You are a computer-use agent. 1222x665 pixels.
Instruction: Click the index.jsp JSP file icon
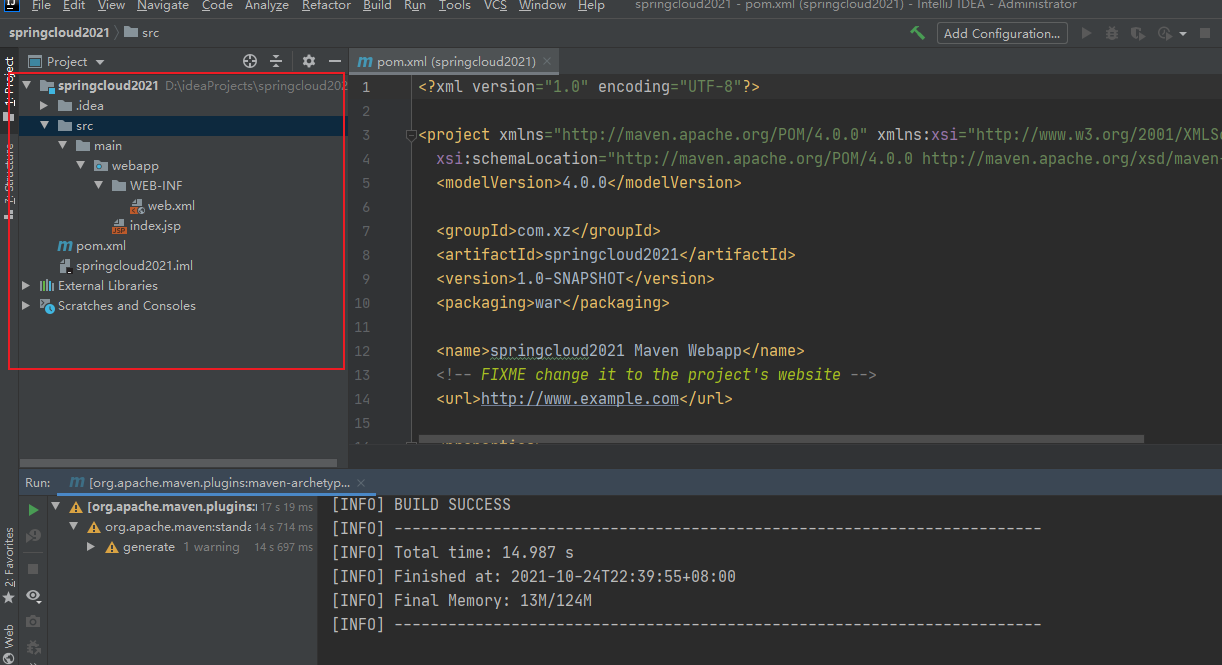[119, 226]
